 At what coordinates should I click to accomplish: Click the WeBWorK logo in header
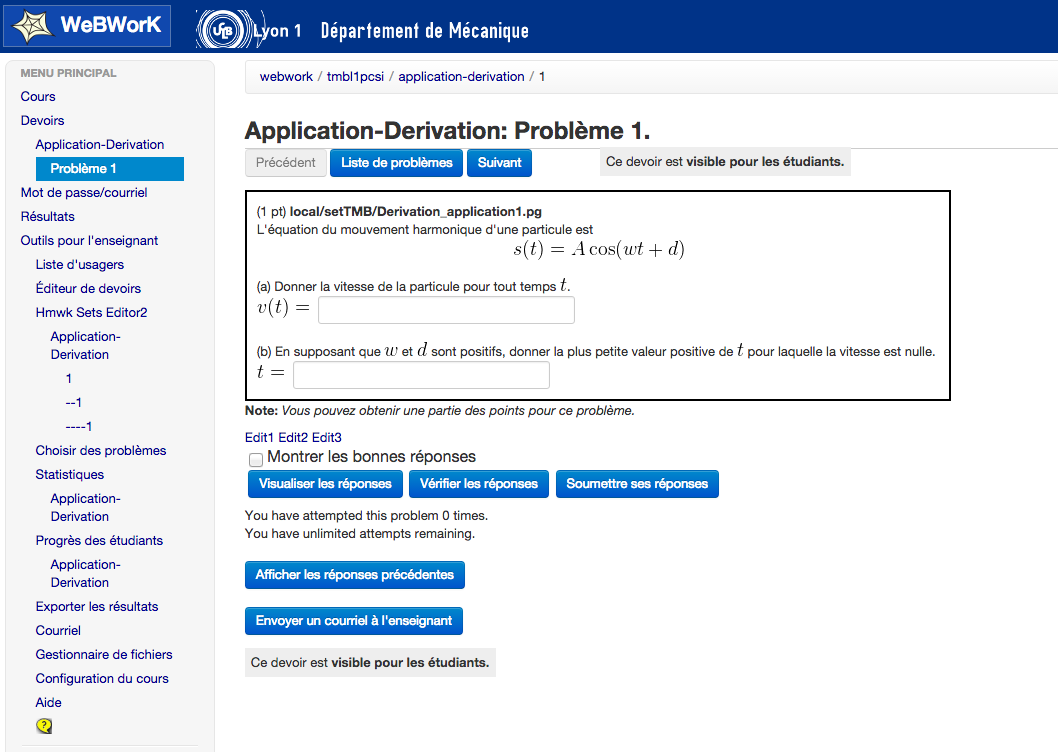point(87,26)
